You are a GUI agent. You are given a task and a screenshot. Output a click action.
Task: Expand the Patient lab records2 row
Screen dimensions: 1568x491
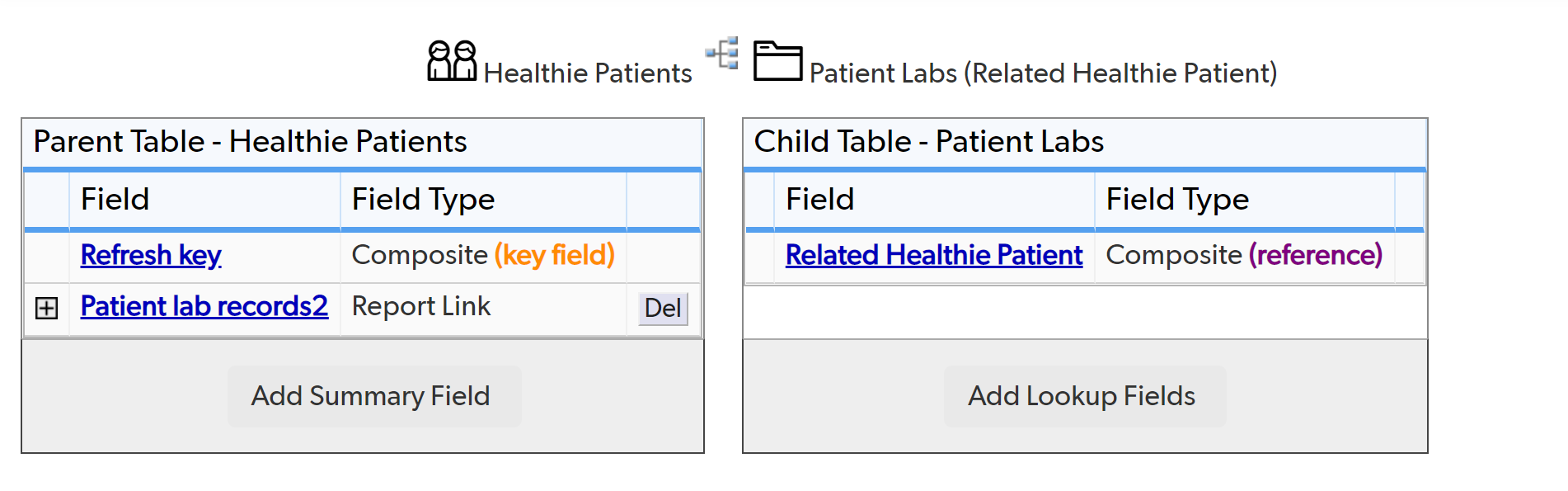tap(47, 308)
